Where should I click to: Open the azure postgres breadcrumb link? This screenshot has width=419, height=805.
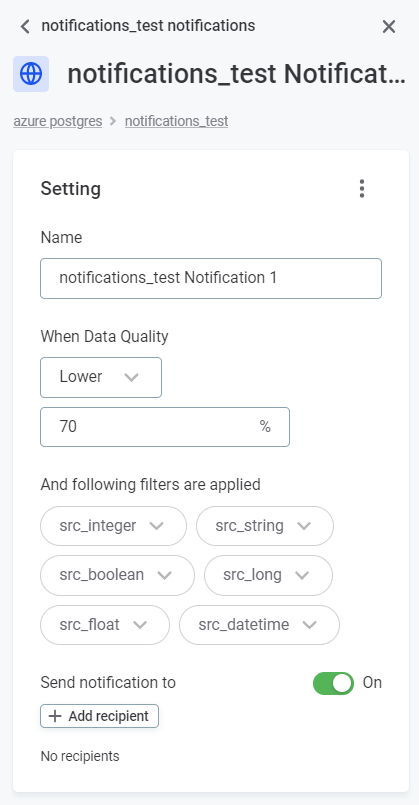coord(58,121)
